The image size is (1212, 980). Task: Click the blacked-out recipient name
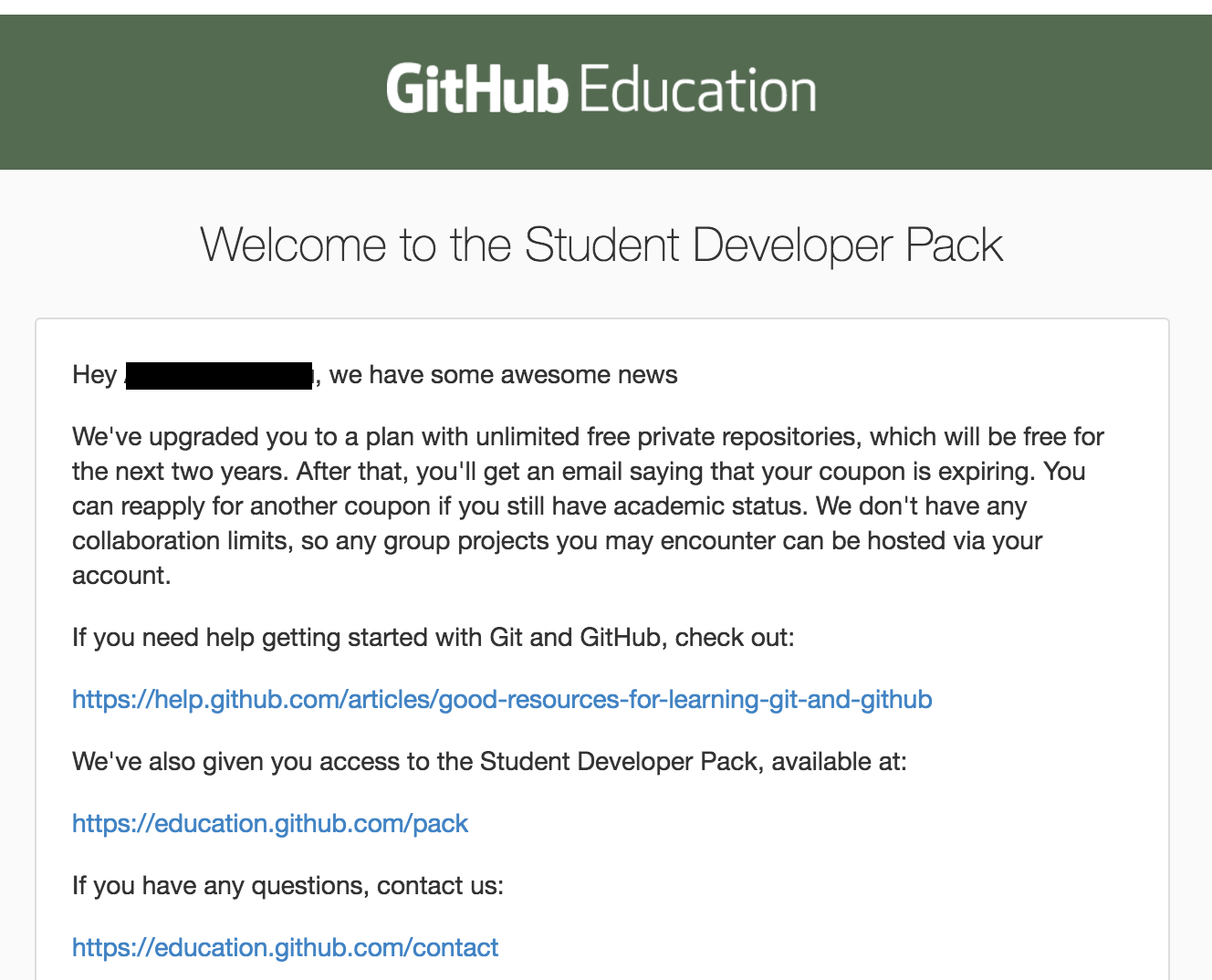[219, 375]
